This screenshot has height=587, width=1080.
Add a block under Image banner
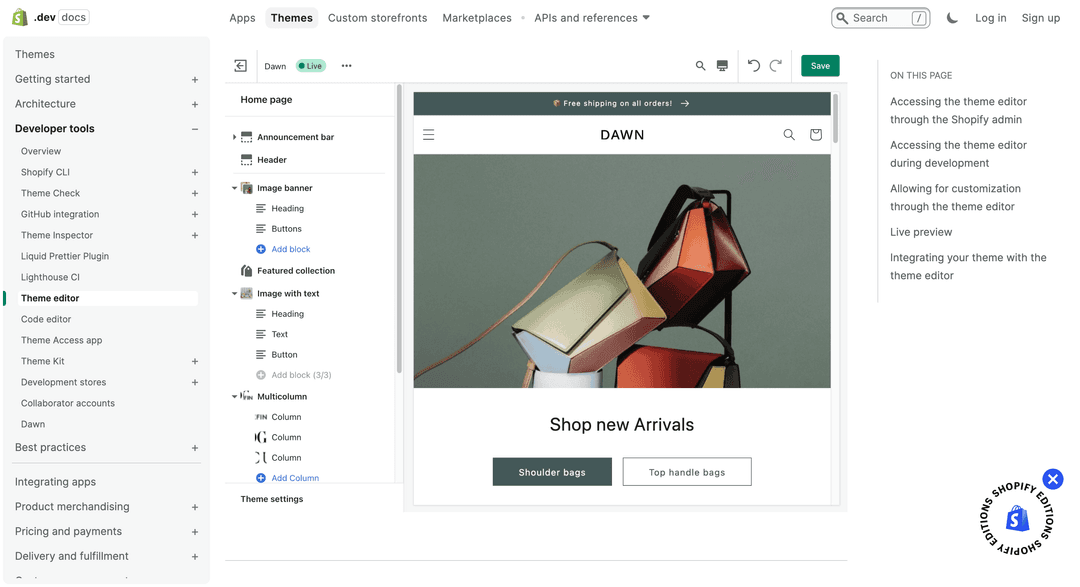tap(285, 248)
